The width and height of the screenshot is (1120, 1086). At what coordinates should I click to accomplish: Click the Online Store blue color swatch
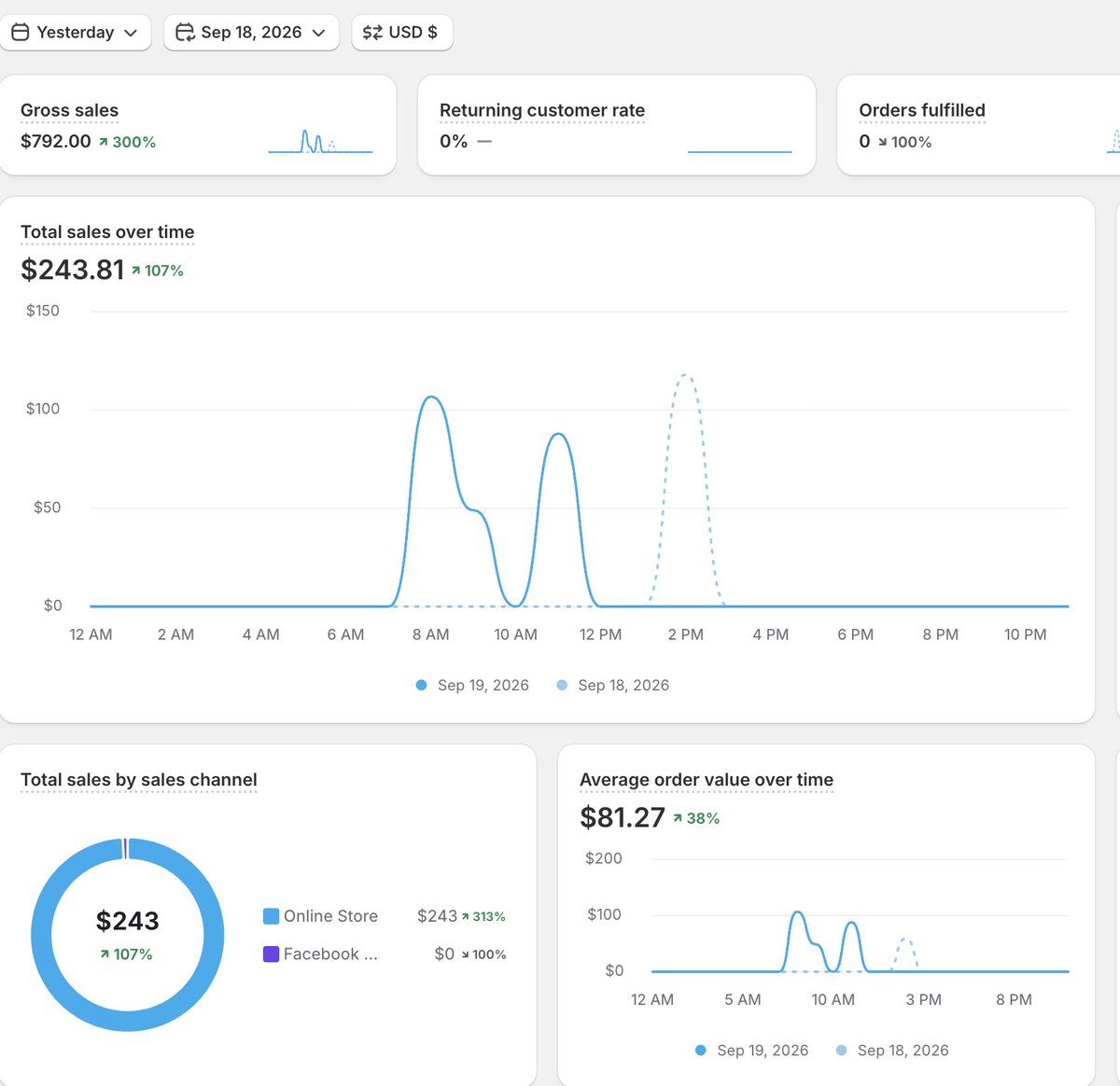click(271, 916)
